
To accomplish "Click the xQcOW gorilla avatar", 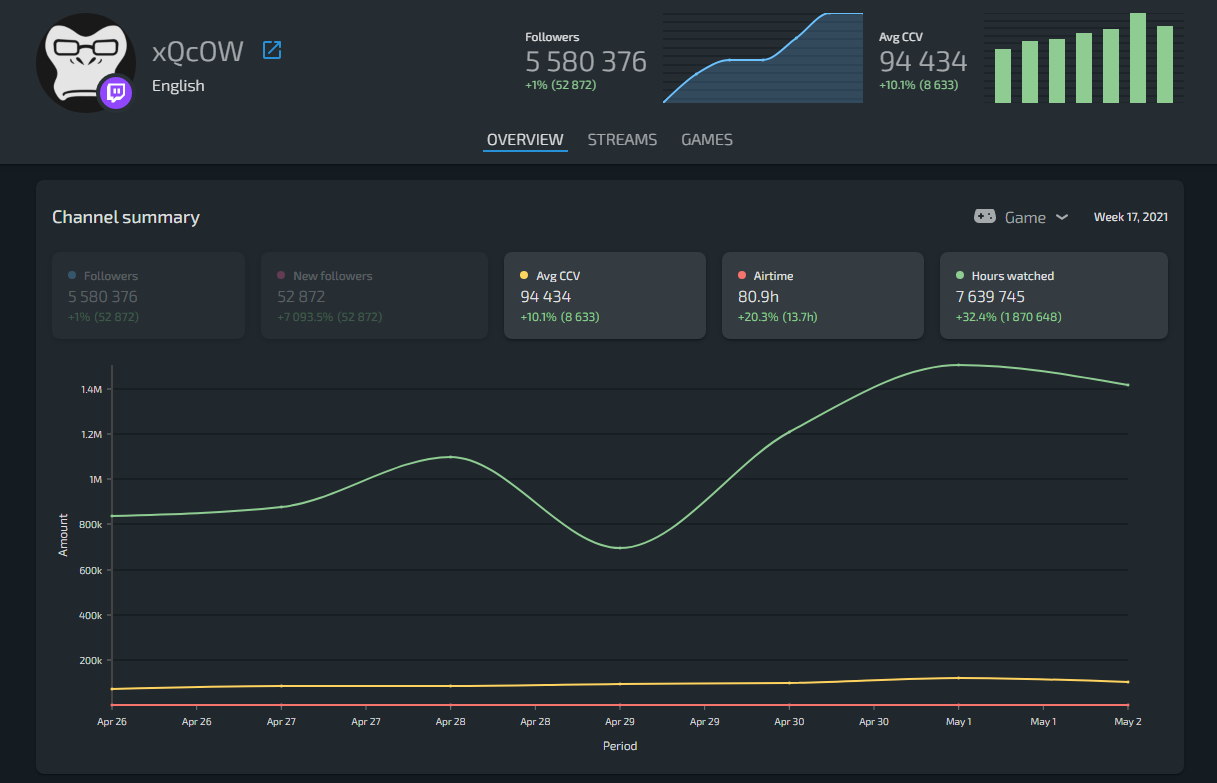I will [x=86, y=62].
